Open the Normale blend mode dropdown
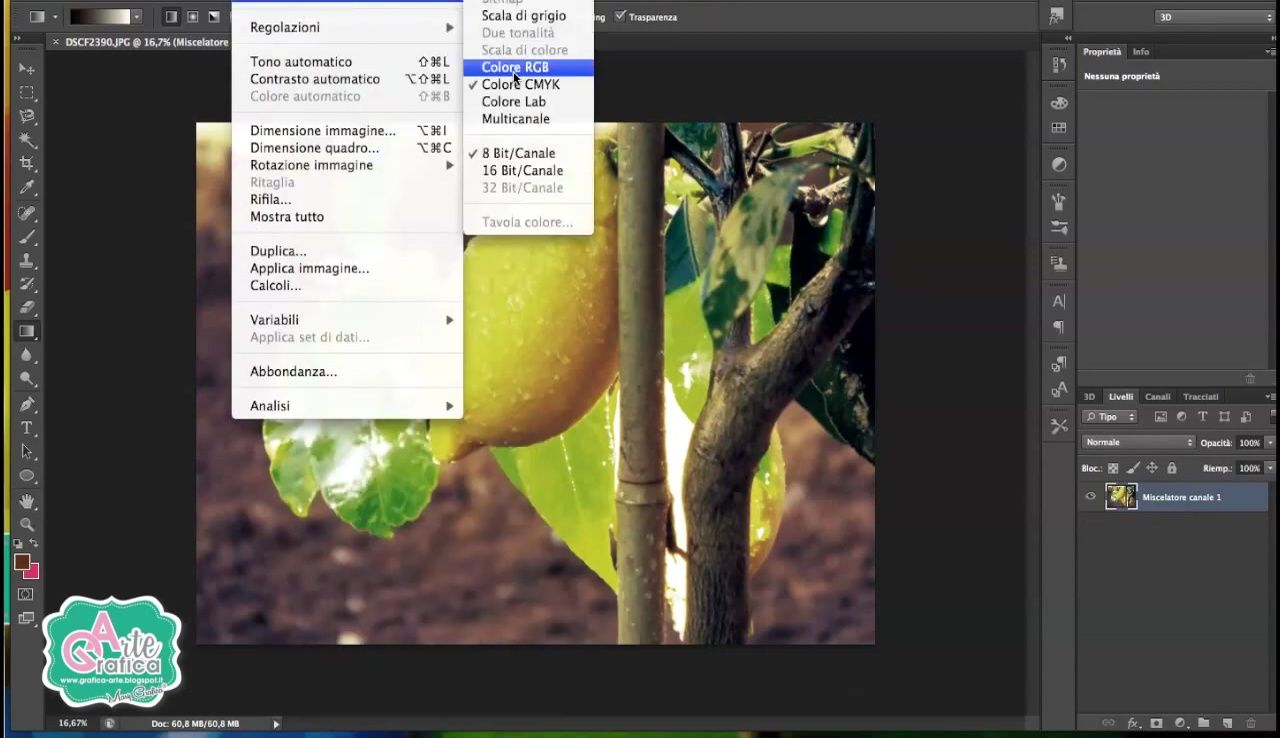Screen dimensions: 1280x738 tap(1138, 442)
